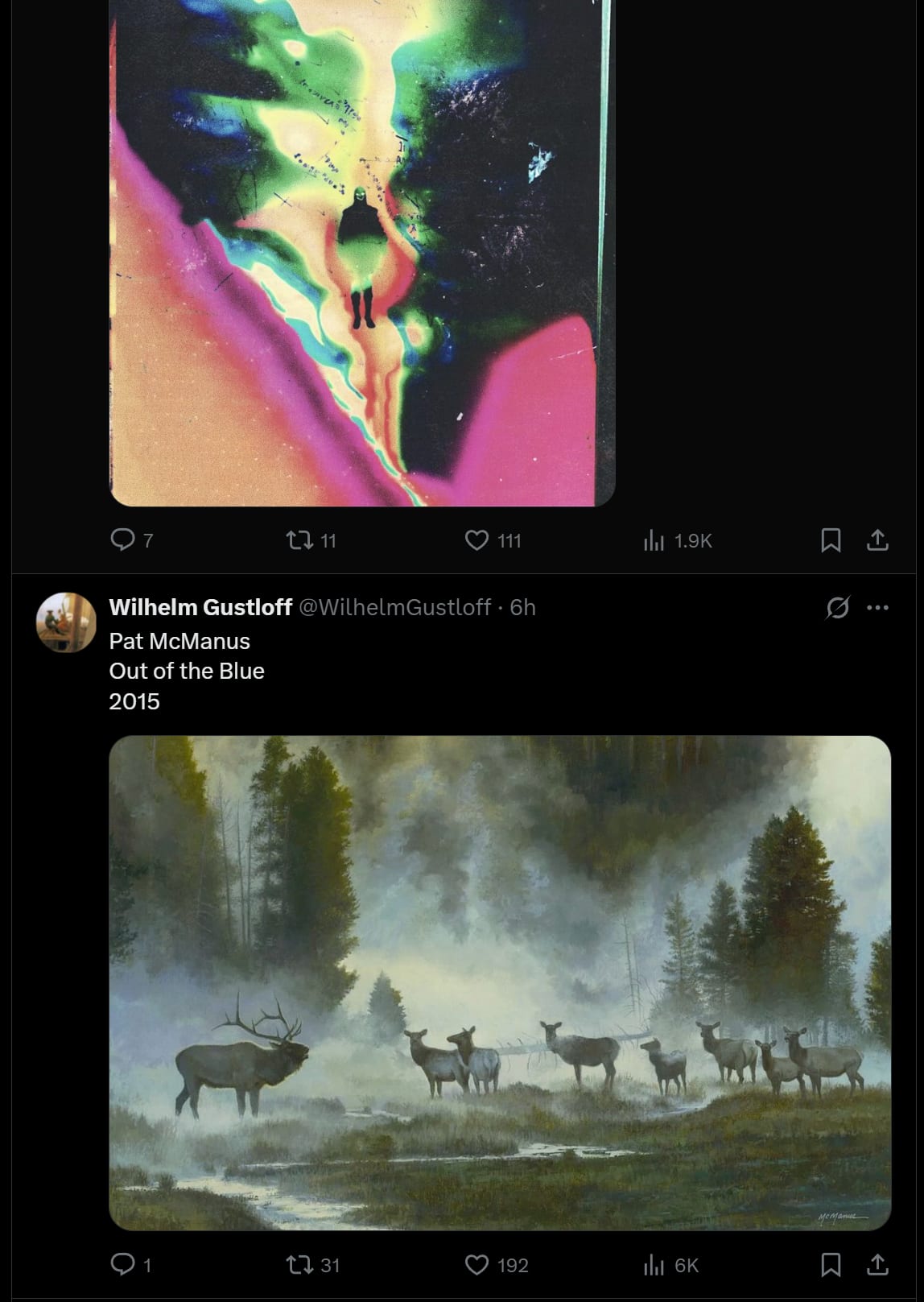Reply to the psychedelic artwork post
The height and width of the screenshot is (1302, 924).
(122, 539)
